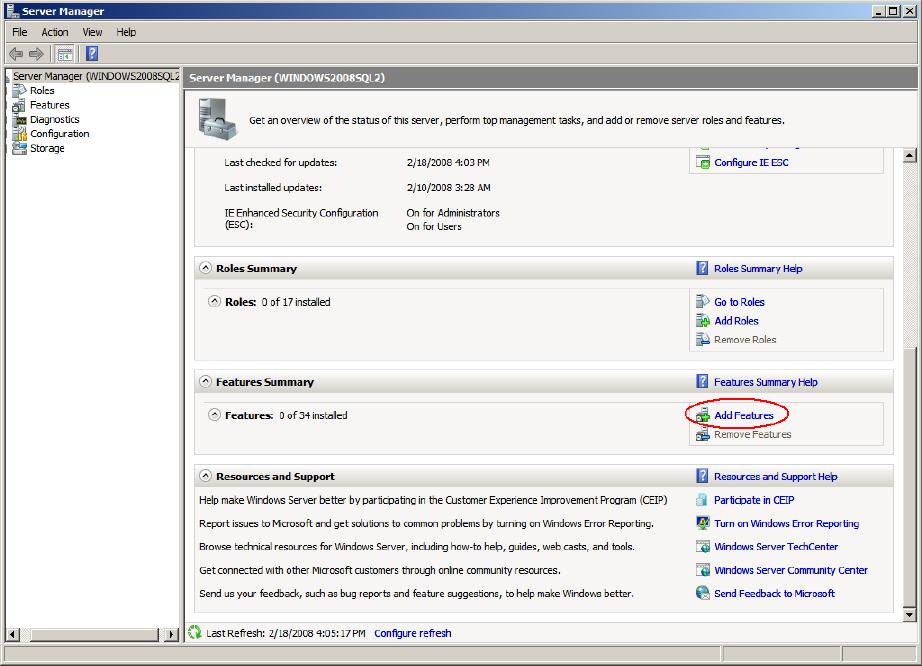Collapse the Features: 0 of 34 subsection

[x=215, y=415]
